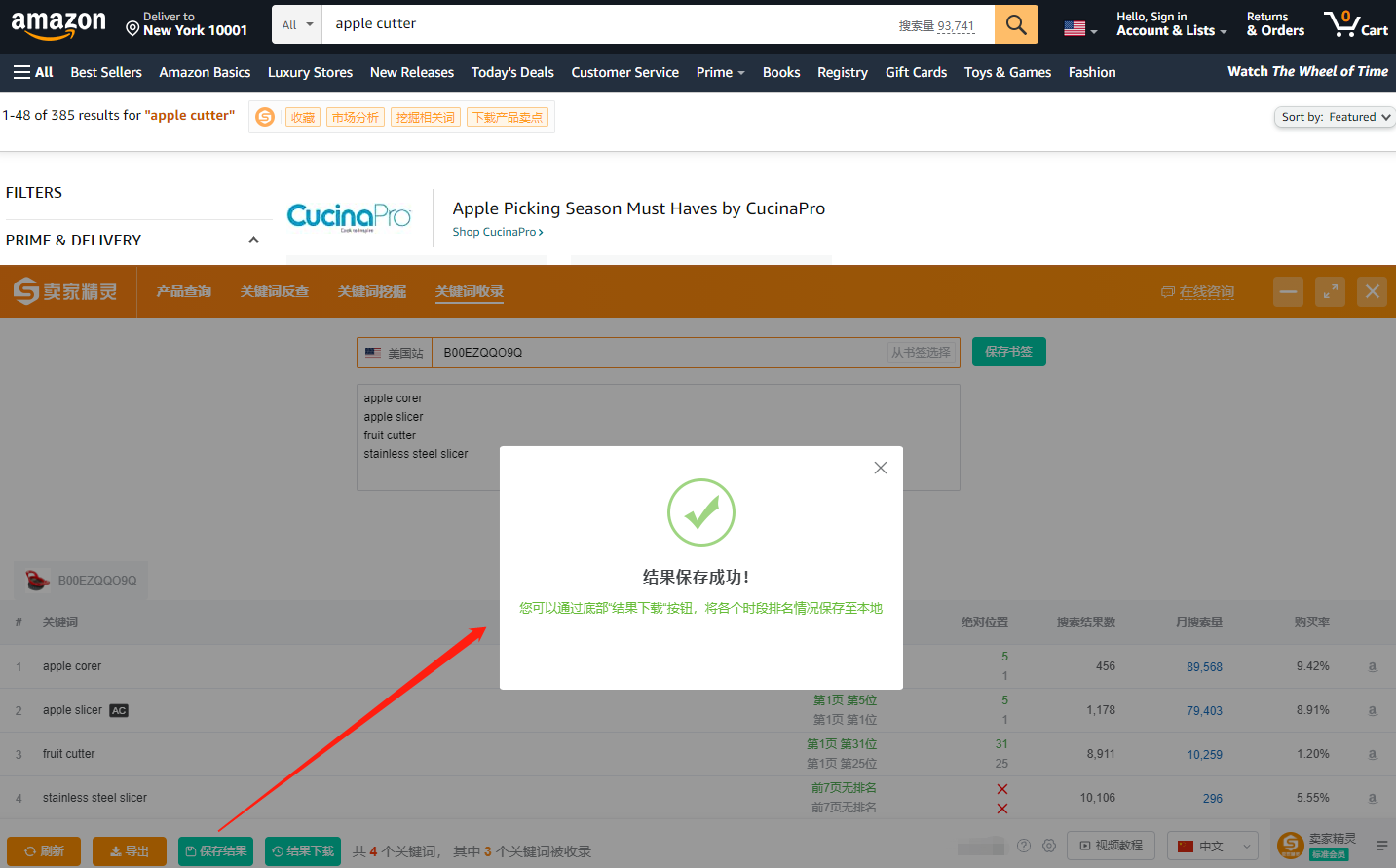Click the 保存书签 button

(1009, 352)
